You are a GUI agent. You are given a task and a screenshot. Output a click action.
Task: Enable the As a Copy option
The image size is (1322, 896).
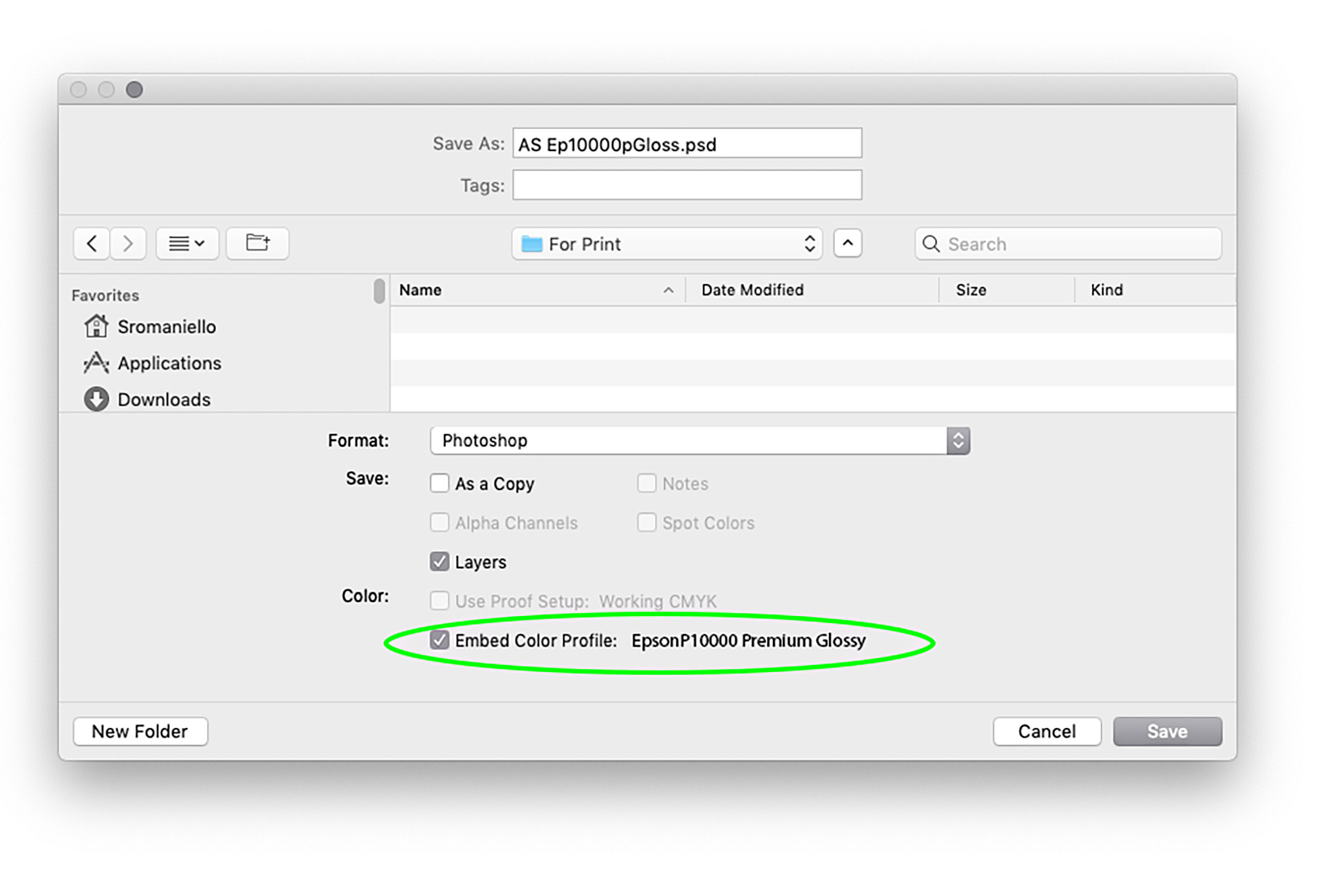(x=439, y=483)
